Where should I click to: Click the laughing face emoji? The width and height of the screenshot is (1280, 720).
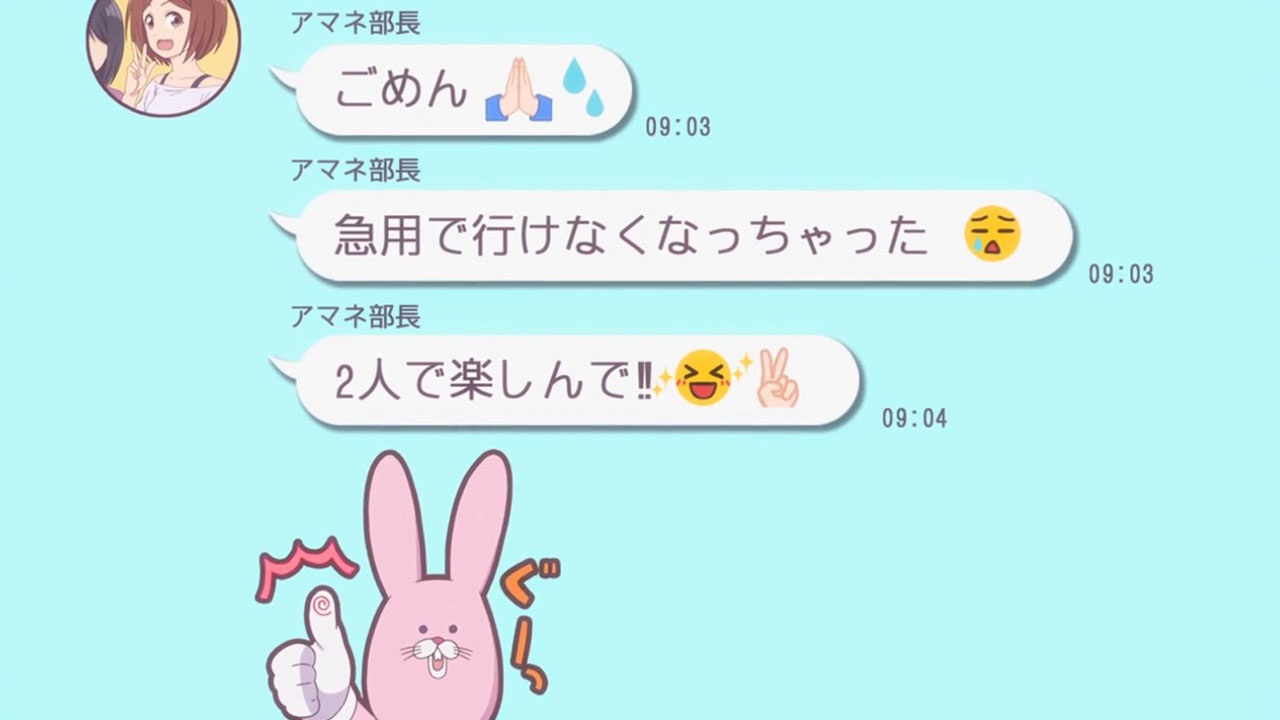pyautogui.click(x=702, y=379)
